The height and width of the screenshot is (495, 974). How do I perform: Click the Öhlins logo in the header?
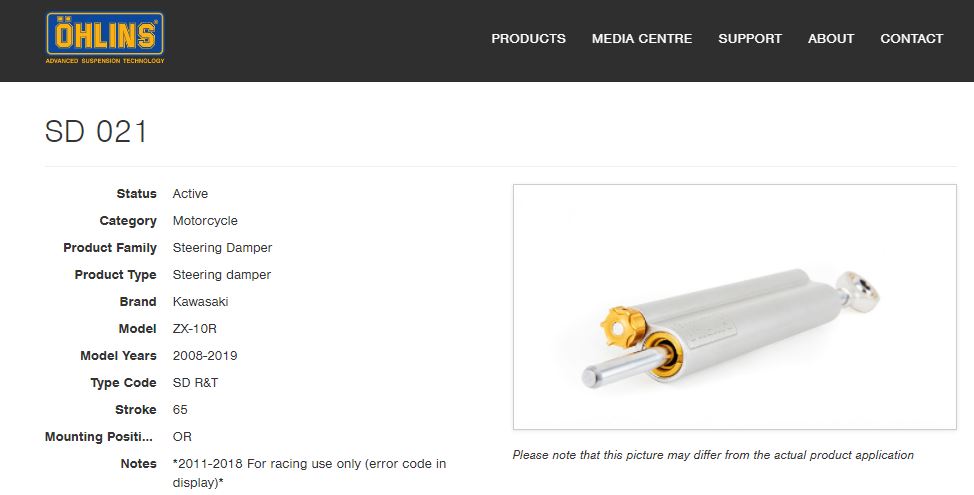coord(104,38)
